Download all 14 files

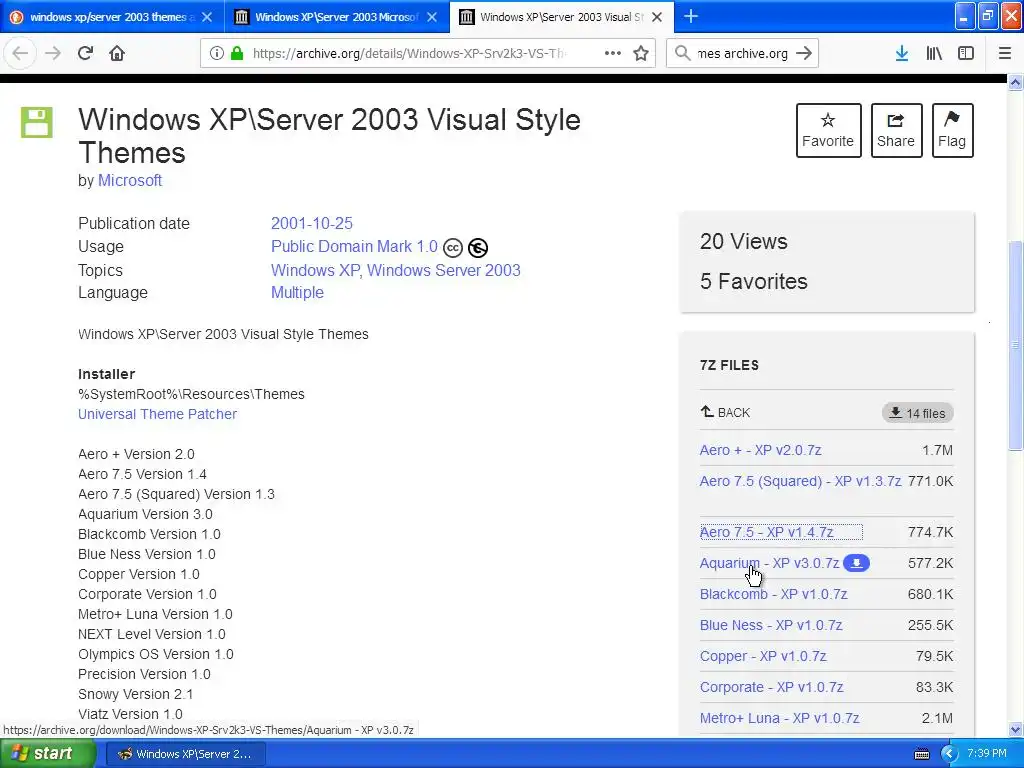pyautogui.click(x=918, y=413)
